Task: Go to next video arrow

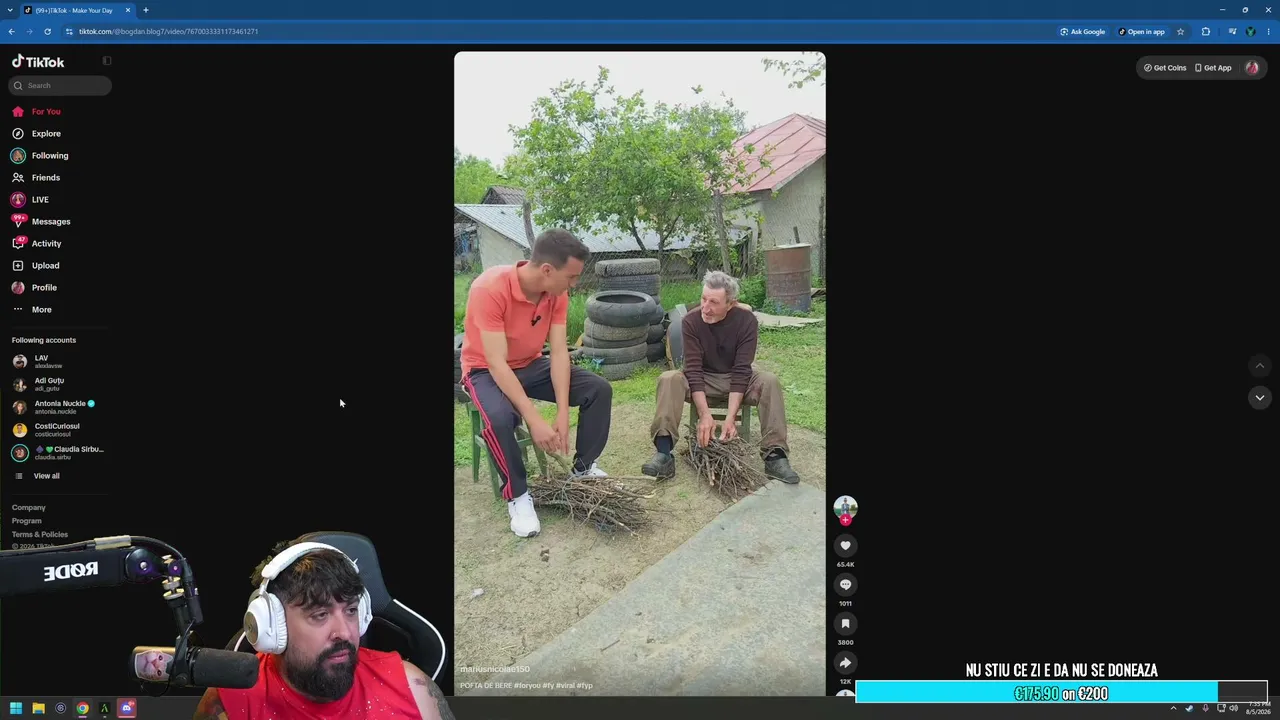Action: pyautogui.click(x=1259, y=398)
